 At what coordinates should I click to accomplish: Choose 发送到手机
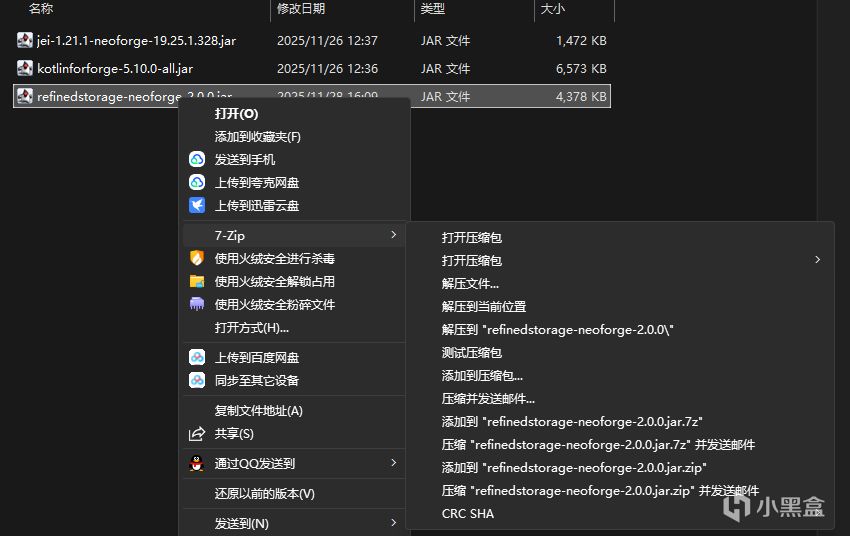[245, 159]
